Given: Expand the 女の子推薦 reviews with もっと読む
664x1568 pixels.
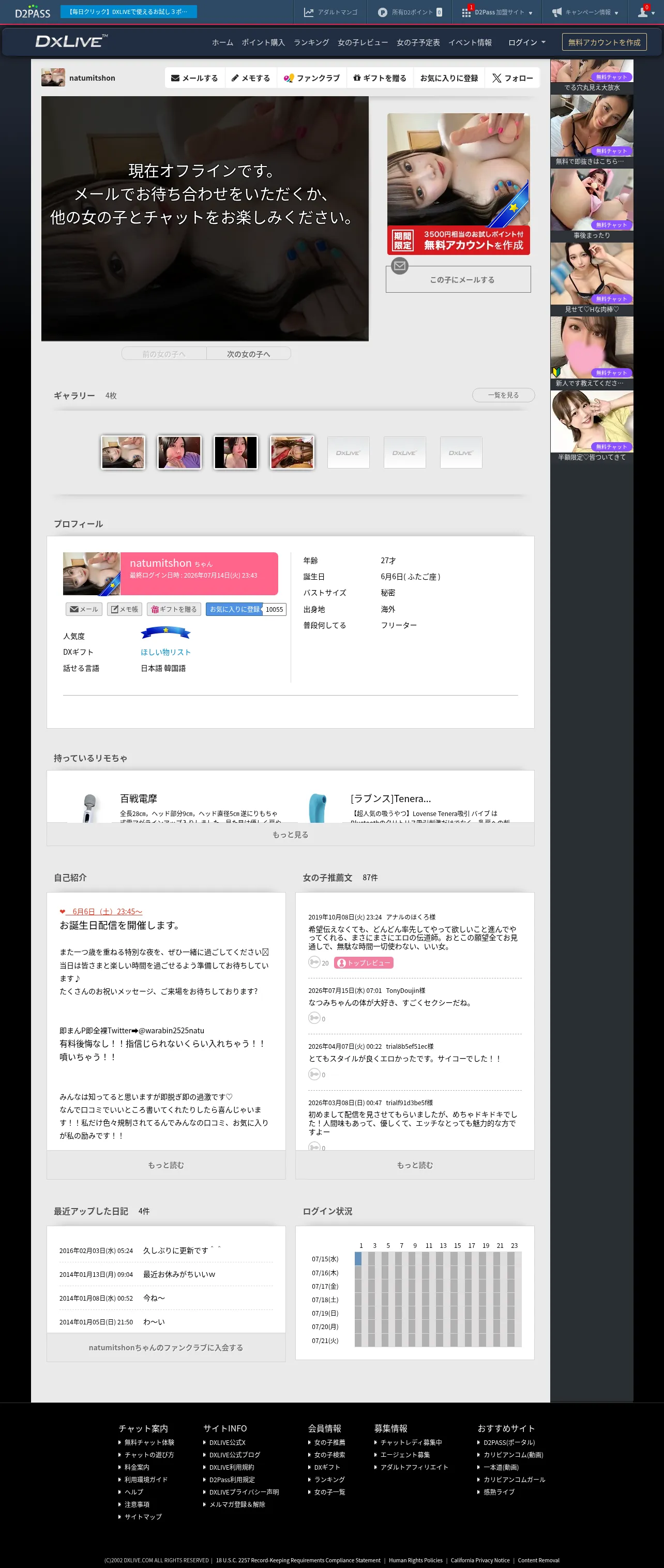Looking at the screenshot, I should coord(415,1165).
